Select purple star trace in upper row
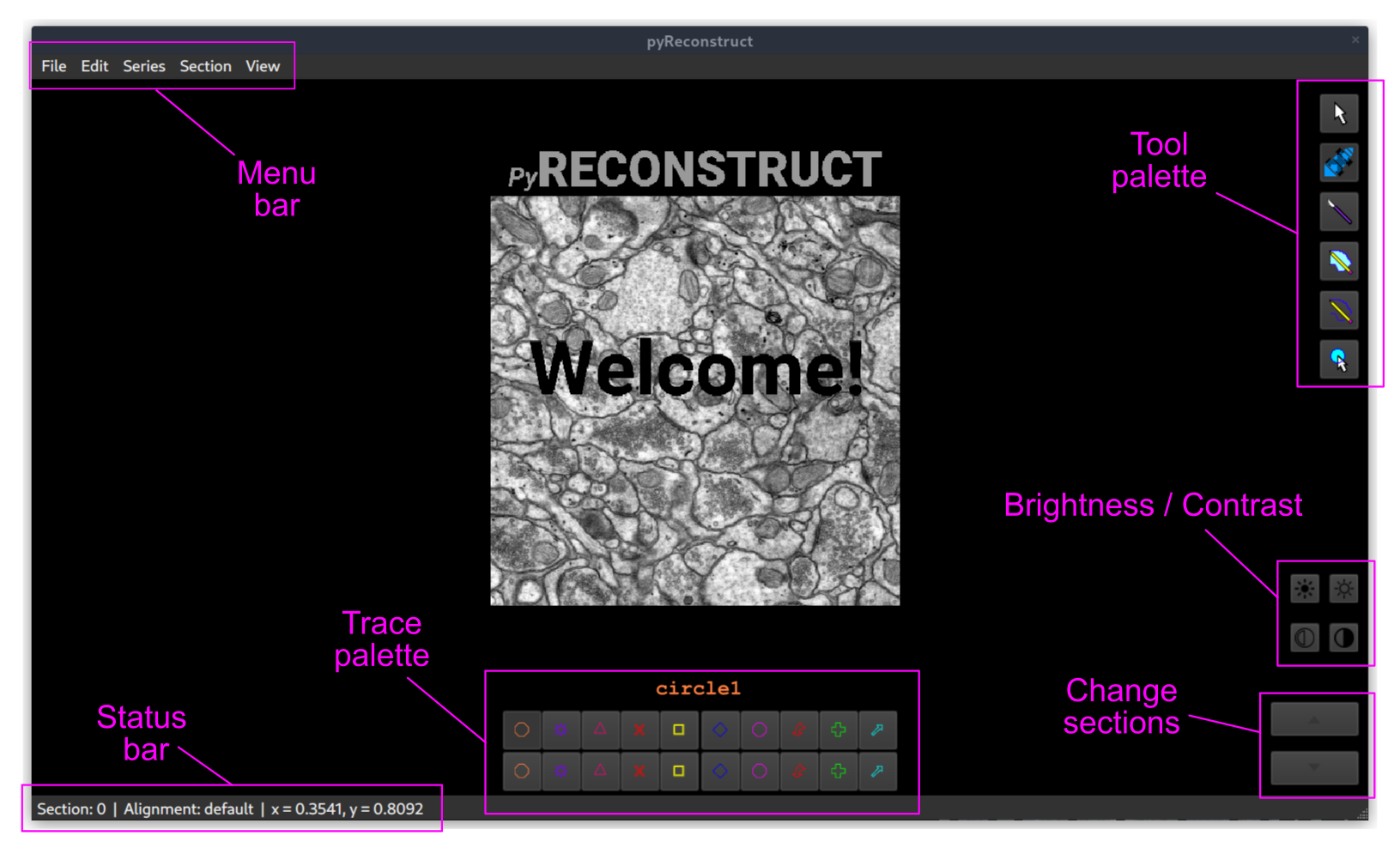The height and width of the screenshot is (848, 1400). point(561,730)
